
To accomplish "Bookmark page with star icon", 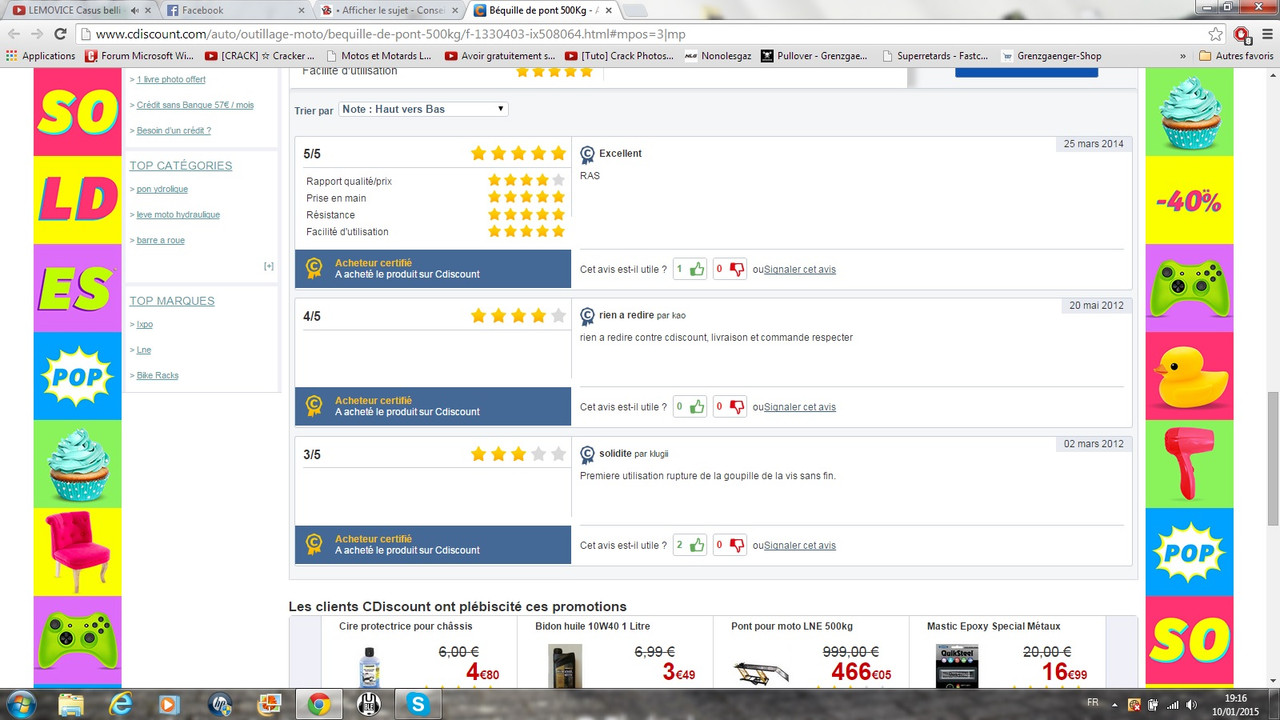I will pos(1215,34).
